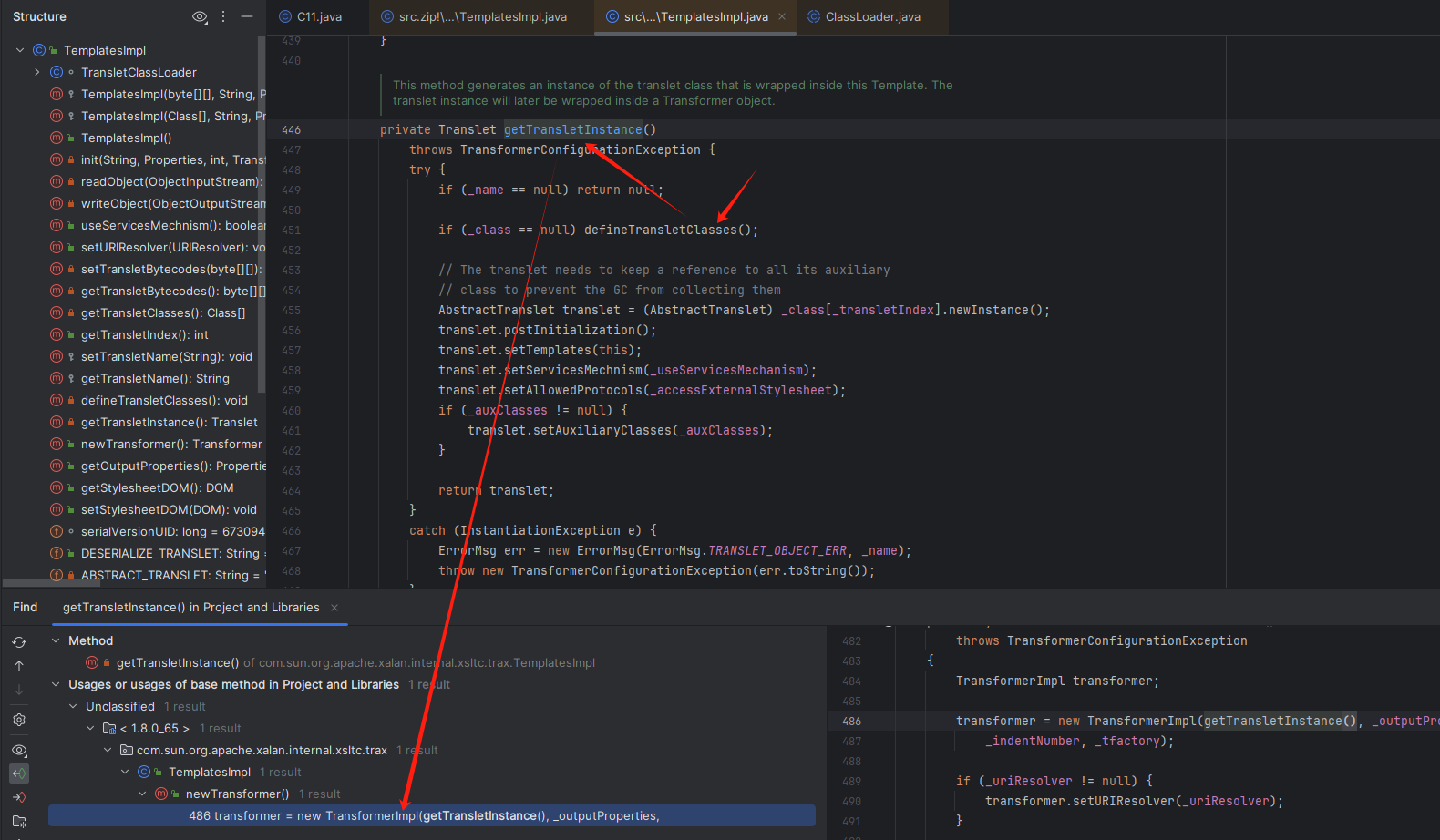Collapse the < 1.8.0_65 > library node
The image size is (1440, 840).
(90, 728)
